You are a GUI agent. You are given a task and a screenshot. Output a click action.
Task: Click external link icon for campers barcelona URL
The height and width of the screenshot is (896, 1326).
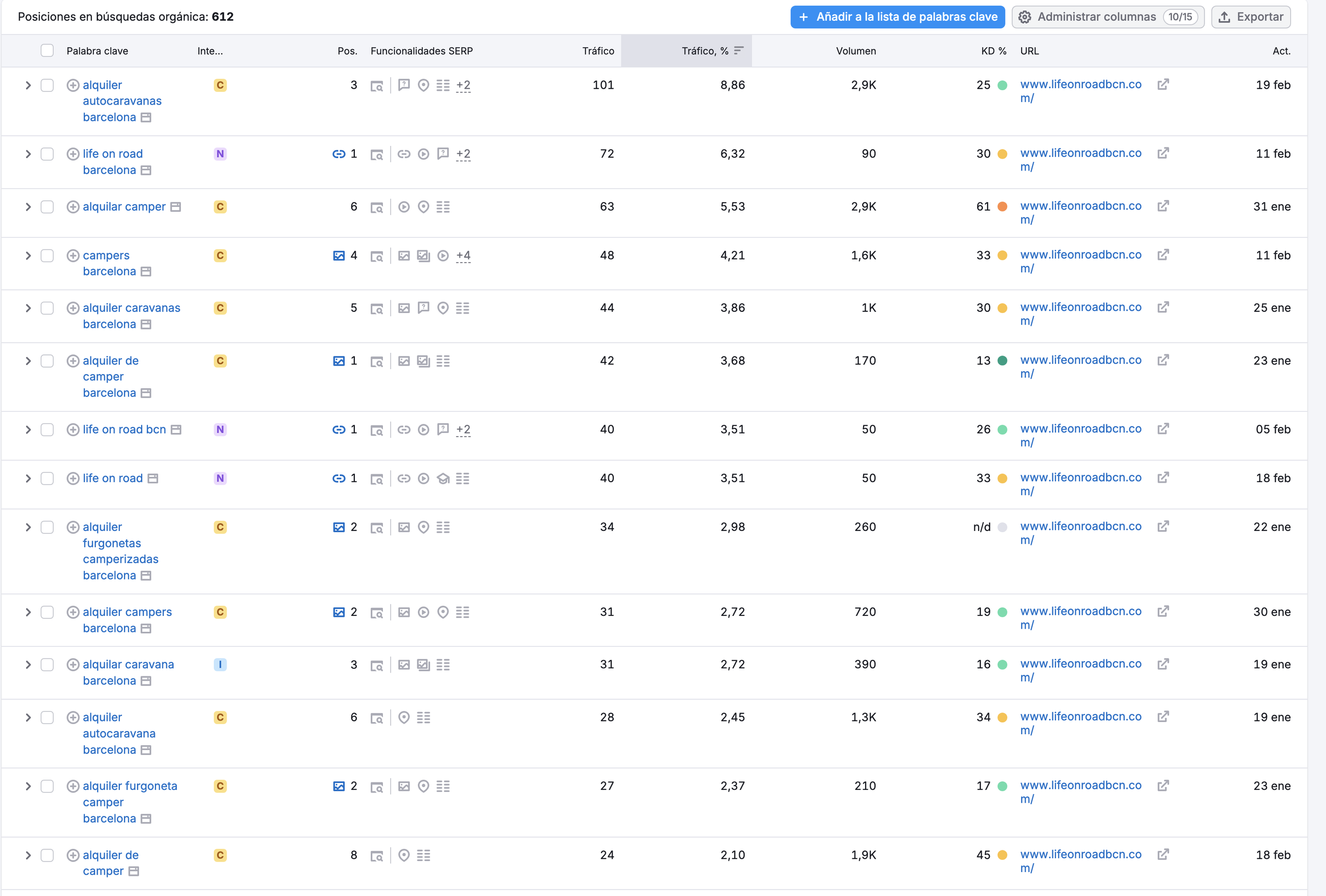[1163, 255]
